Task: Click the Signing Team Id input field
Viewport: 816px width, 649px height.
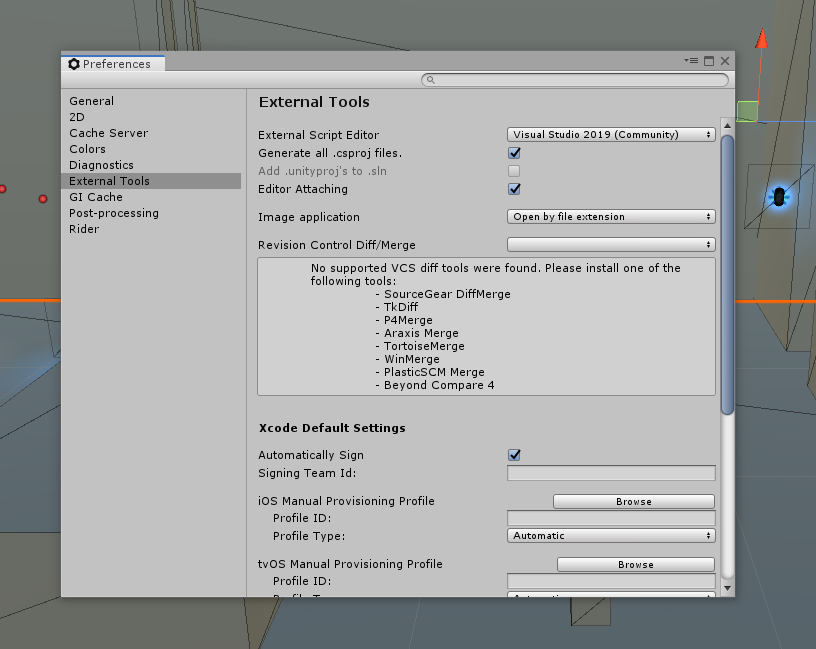Action: (x=611, y=473)
